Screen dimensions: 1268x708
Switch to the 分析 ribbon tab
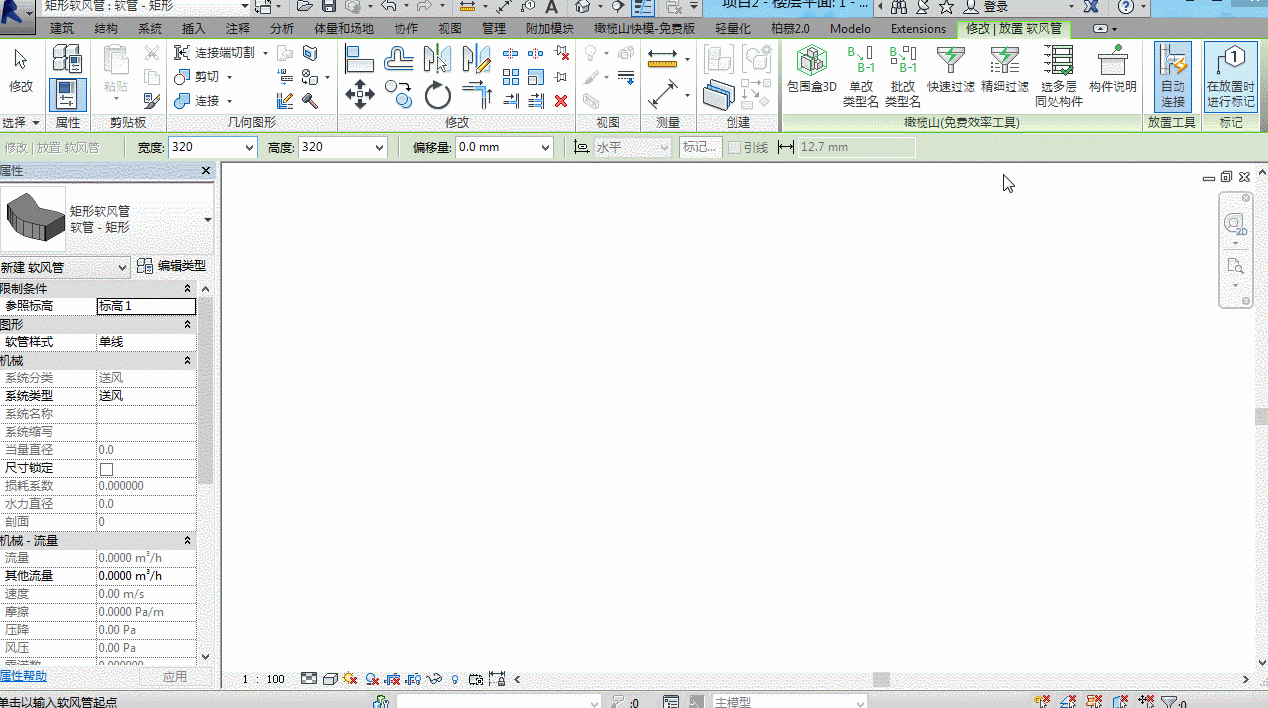282,29
